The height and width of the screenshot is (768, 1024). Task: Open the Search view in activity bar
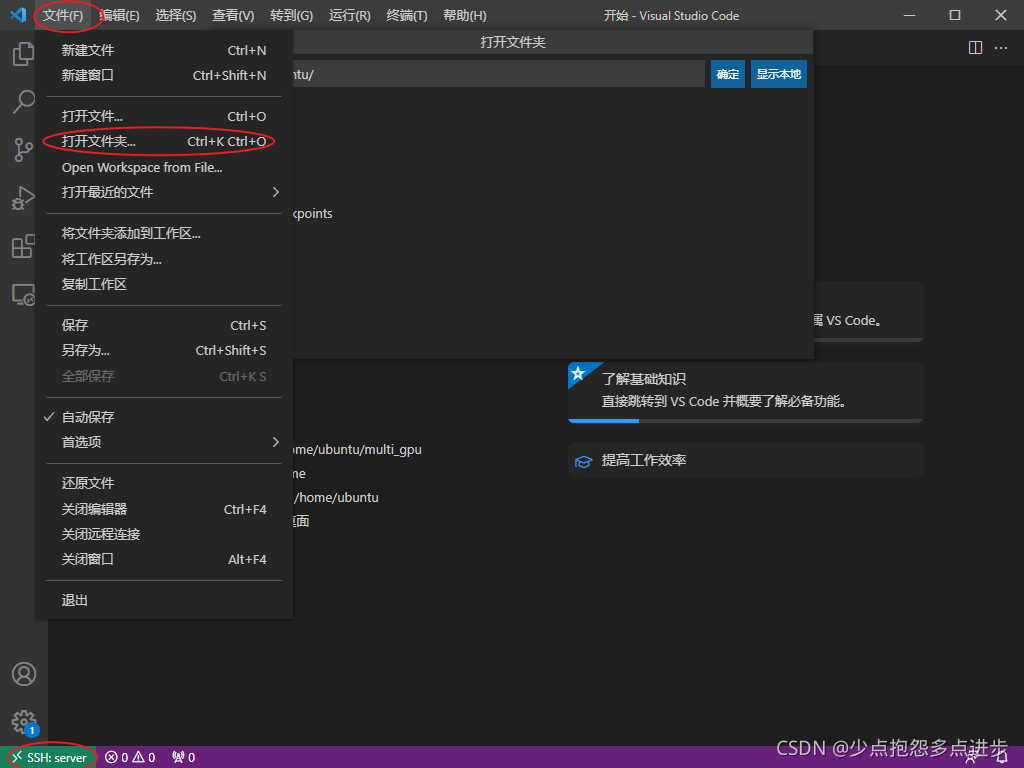tap(24, 102)
